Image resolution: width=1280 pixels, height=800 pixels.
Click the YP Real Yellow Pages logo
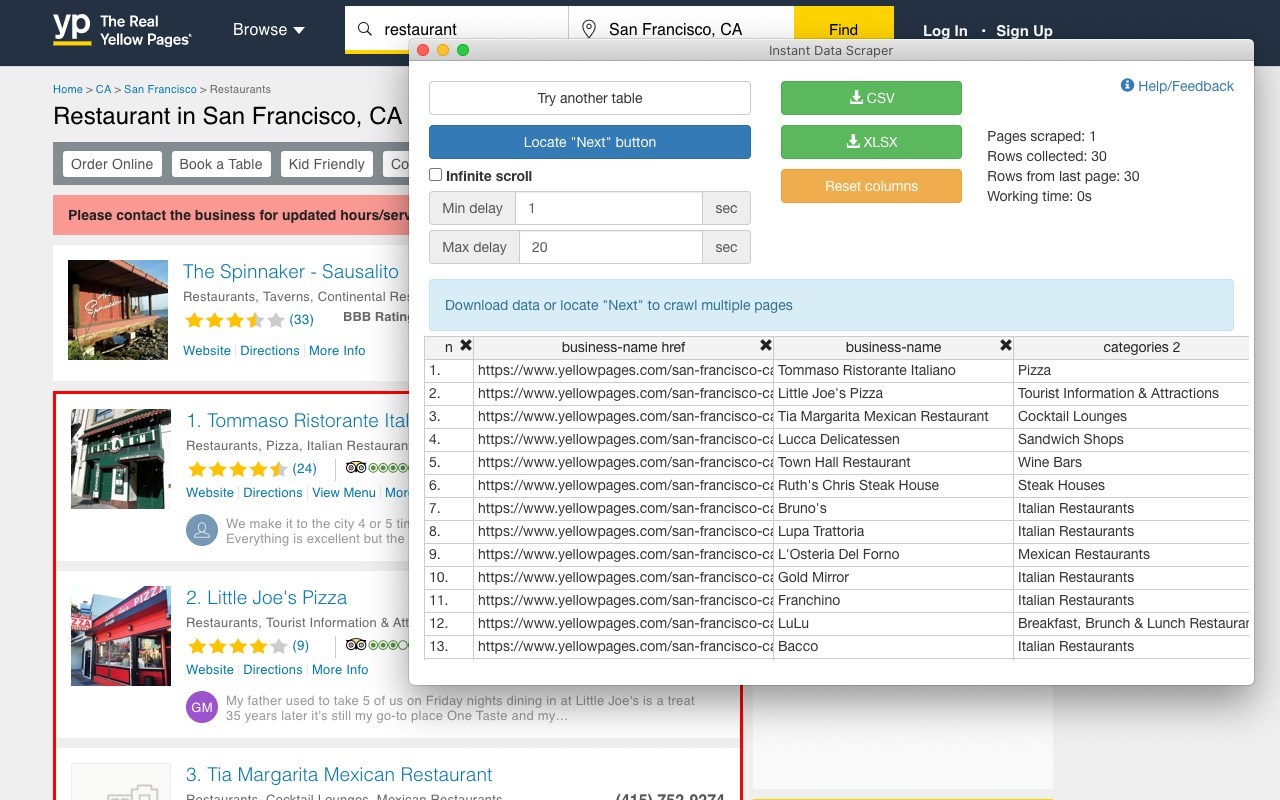(121, 30)
